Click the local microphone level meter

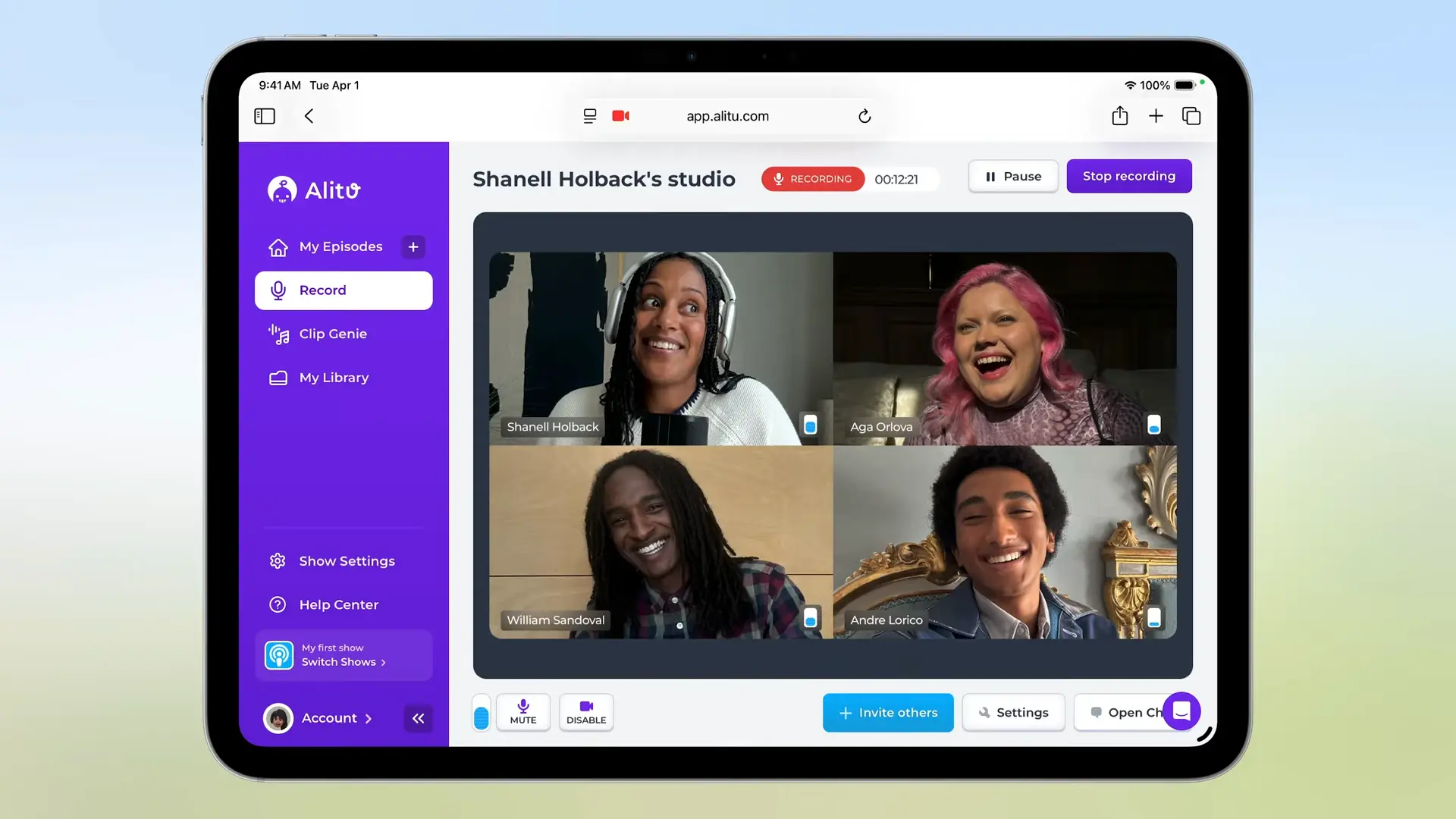(x=481, y=717)
